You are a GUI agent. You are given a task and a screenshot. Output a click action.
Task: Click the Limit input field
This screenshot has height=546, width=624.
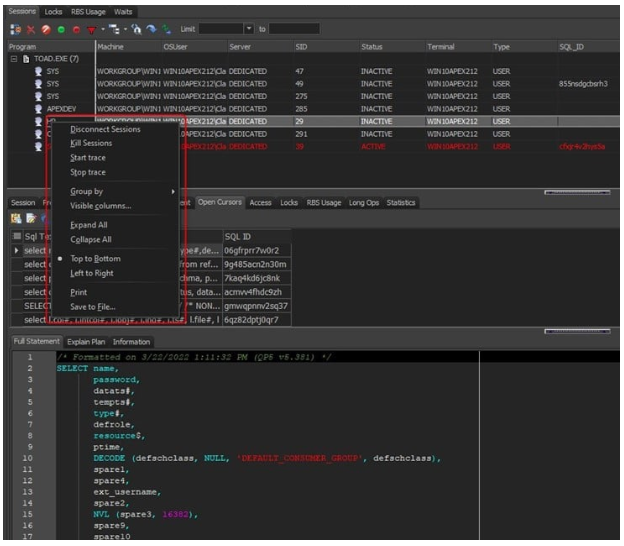click(x=221, y=29)
